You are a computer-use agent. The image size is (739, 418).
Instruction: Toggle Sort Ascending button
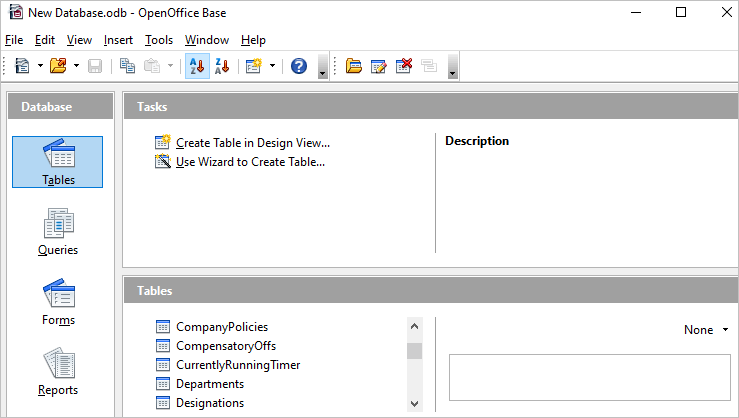197,66
